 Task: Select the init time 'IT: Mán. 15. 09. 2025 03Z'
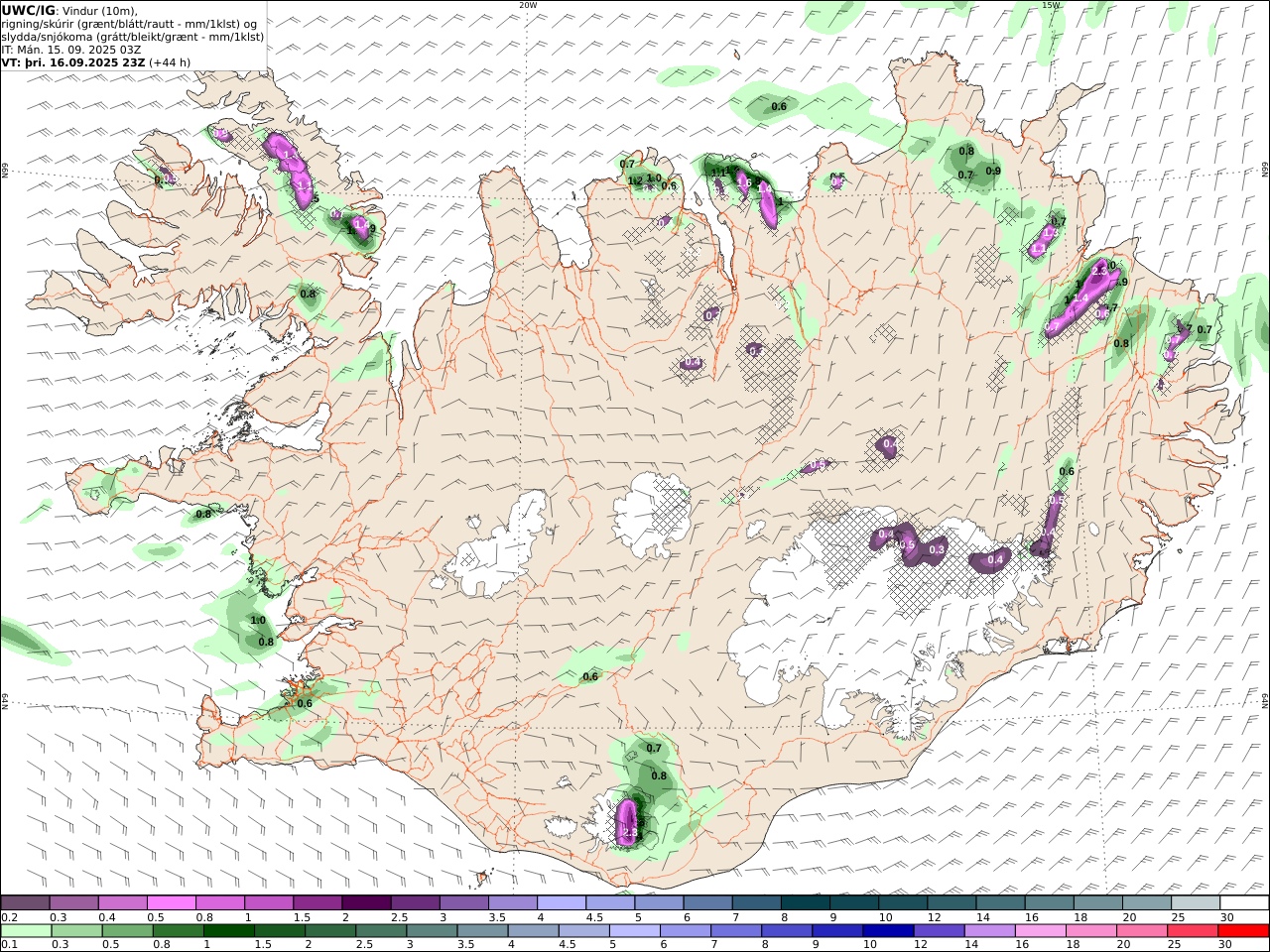71,49
